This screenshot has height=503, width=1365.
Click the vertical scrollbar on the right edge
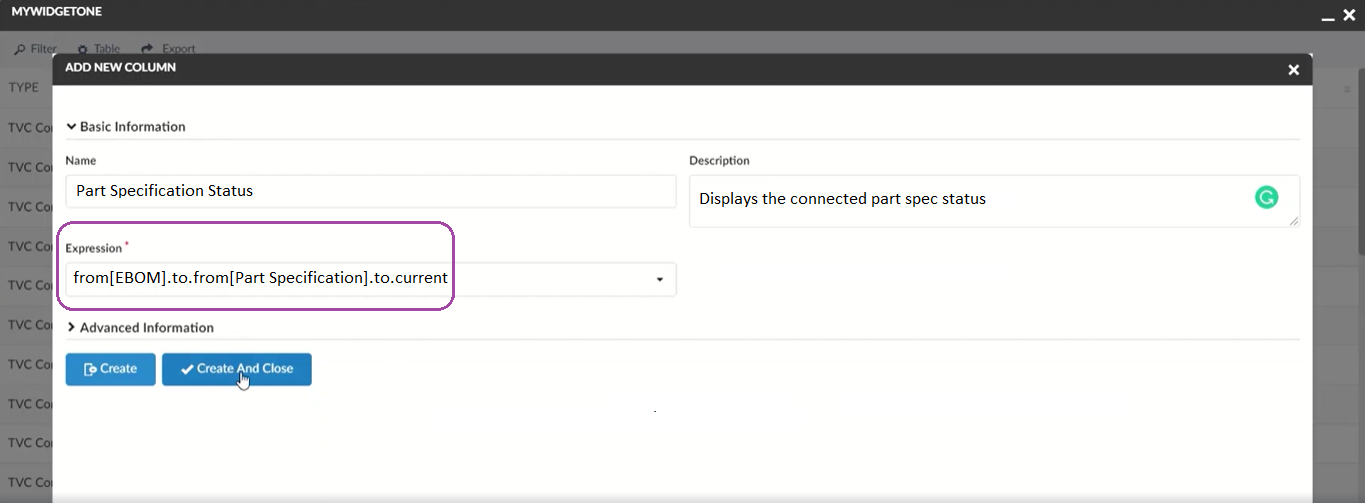[x=1359, y=200]
